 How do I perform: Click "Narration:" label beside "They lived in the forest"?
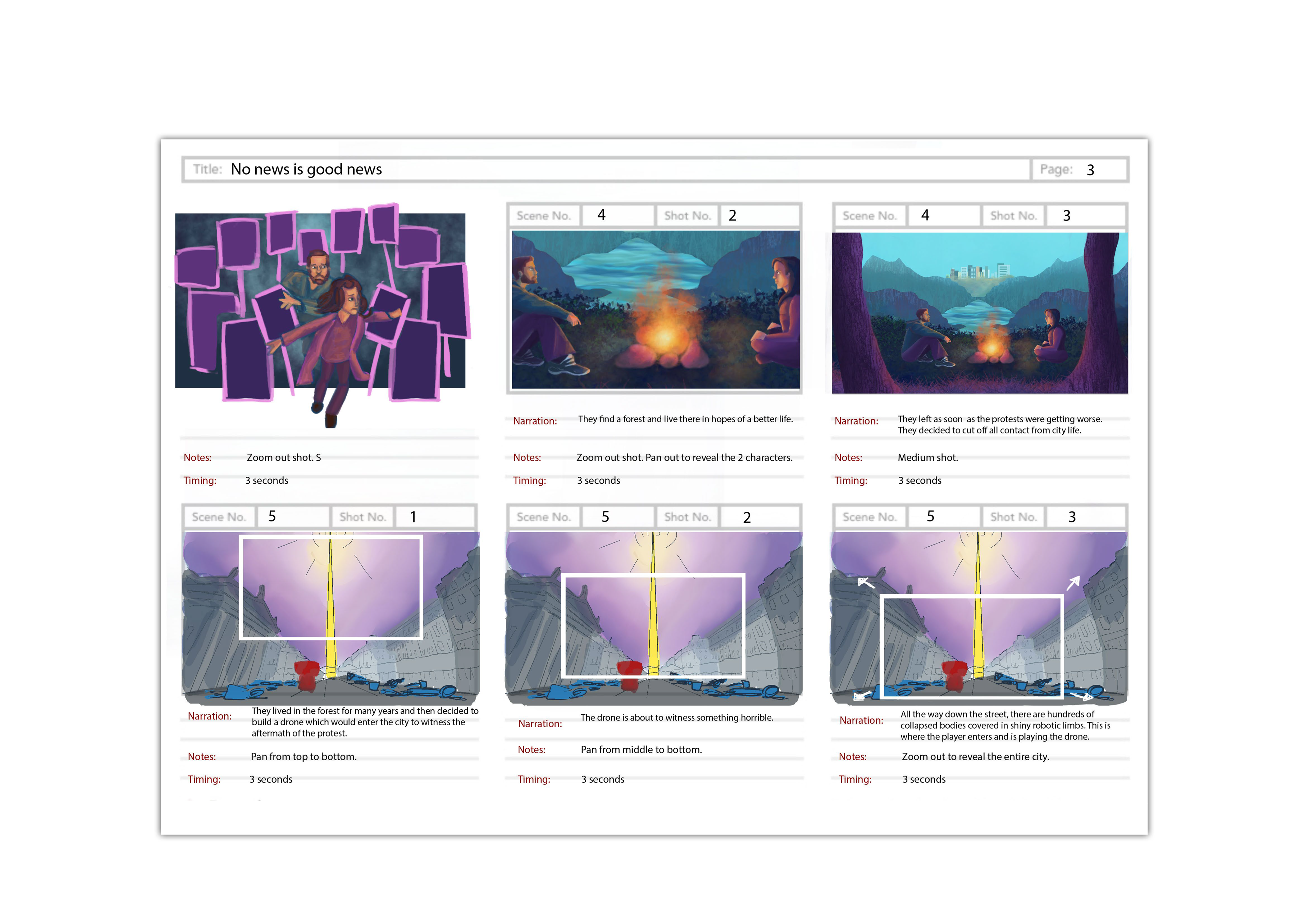(x=209, y=716)
